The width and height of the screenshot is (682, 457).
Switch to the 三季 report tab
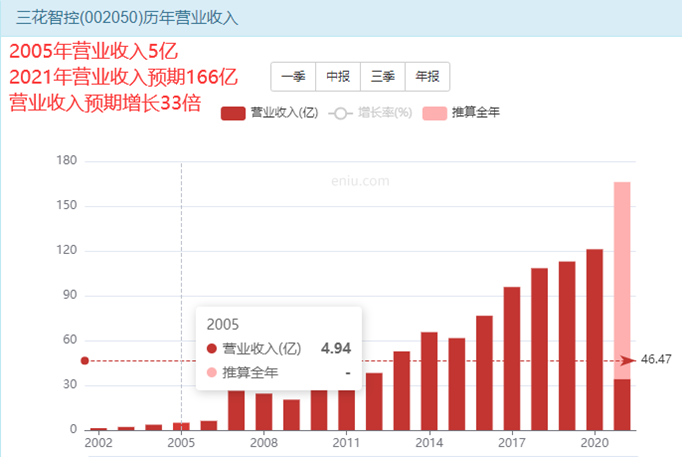pos(383,77)
